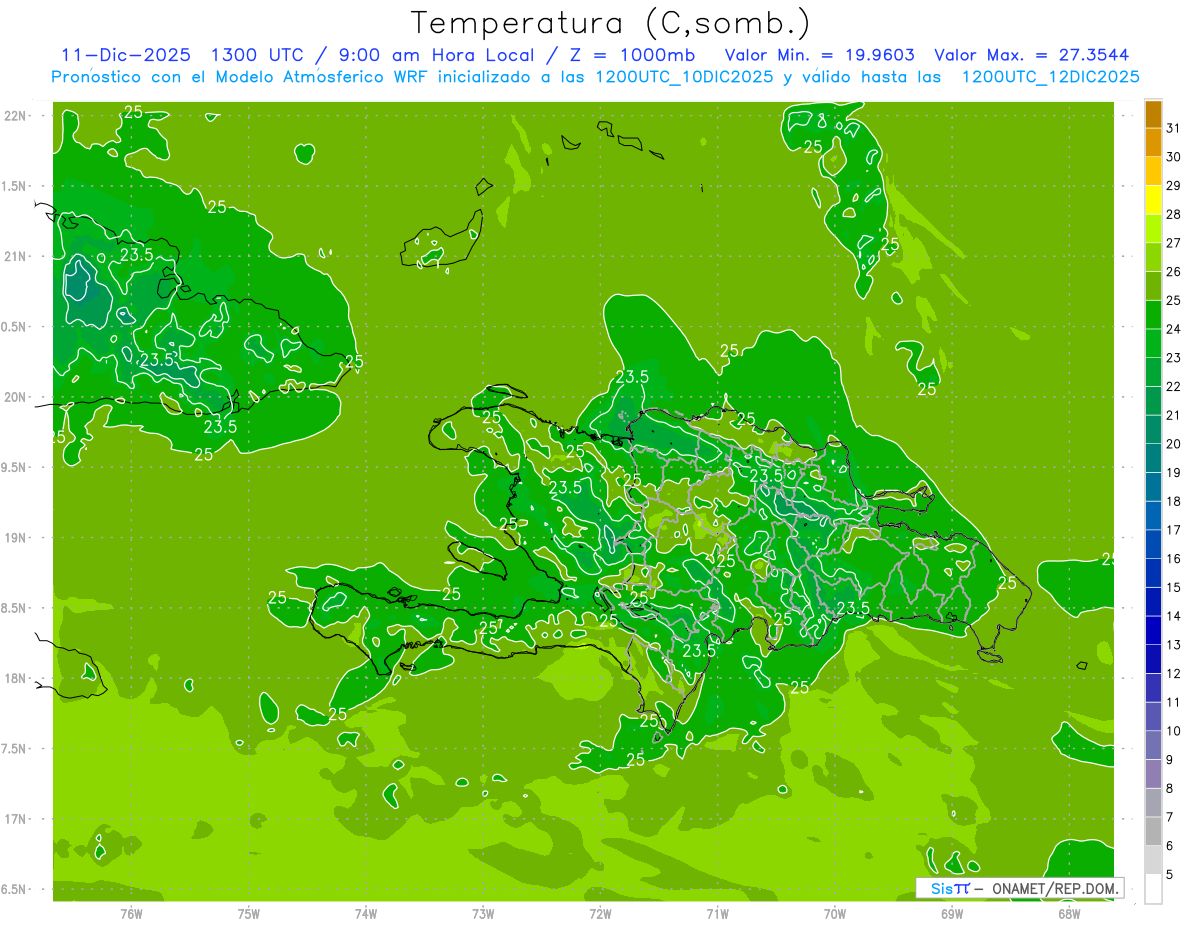1200x927 pixels.
Task: Pick the legend swatch between 25 and 26
Action: click(x=1153, y=286)
